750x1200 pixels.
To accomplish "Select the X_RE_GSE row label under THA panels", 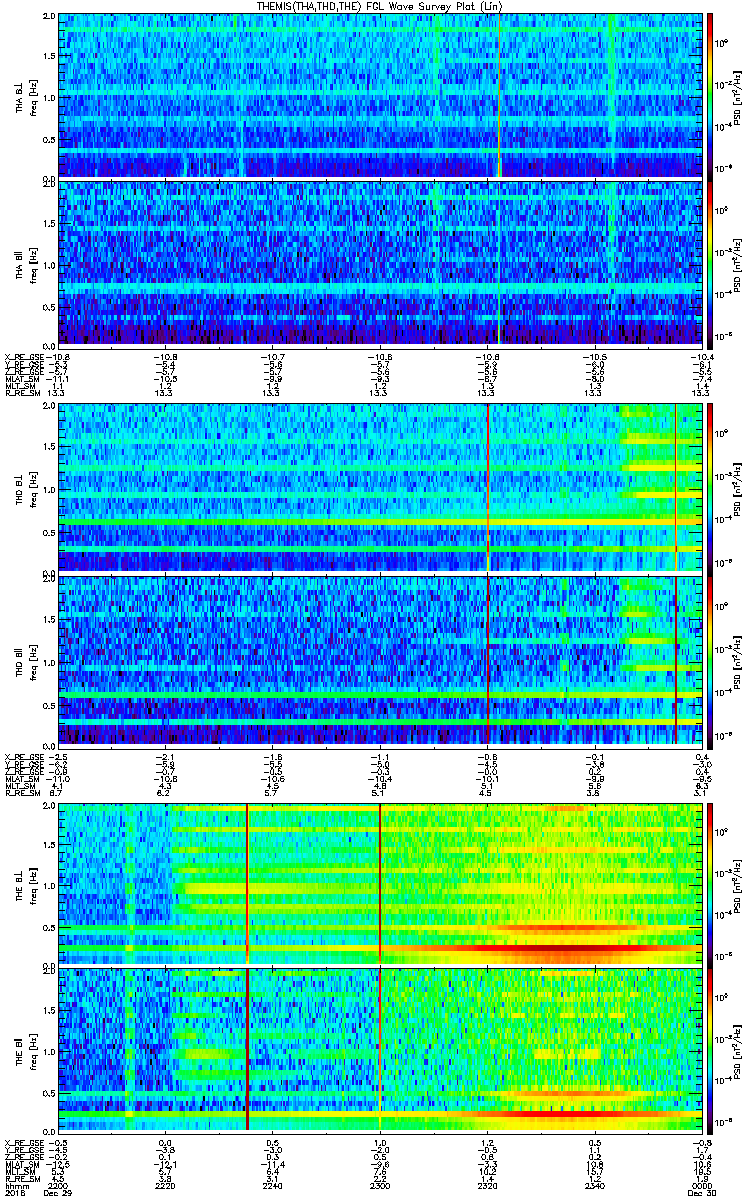I will (x=25, y=356).
